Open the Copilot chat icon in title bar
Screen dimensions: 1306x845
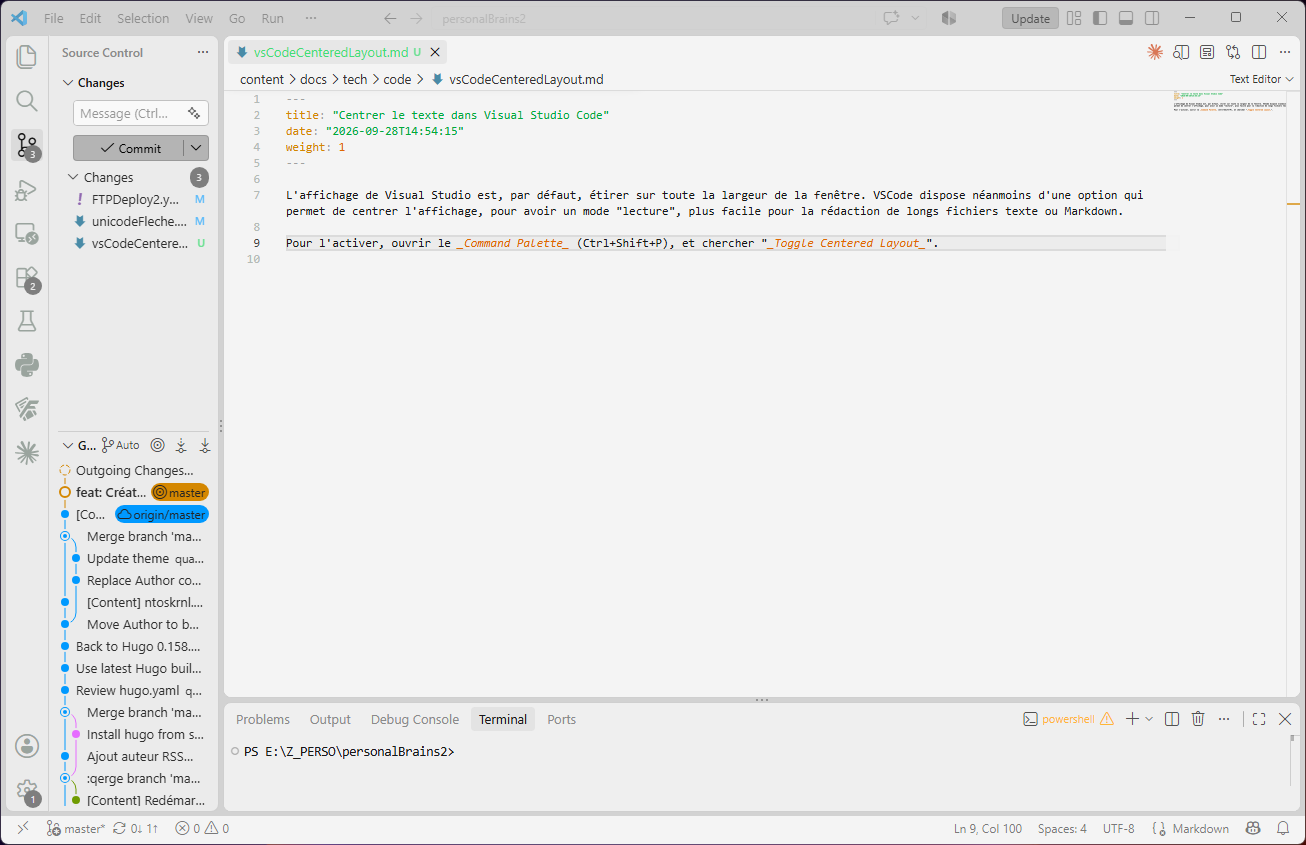click(x=891, y=18)
